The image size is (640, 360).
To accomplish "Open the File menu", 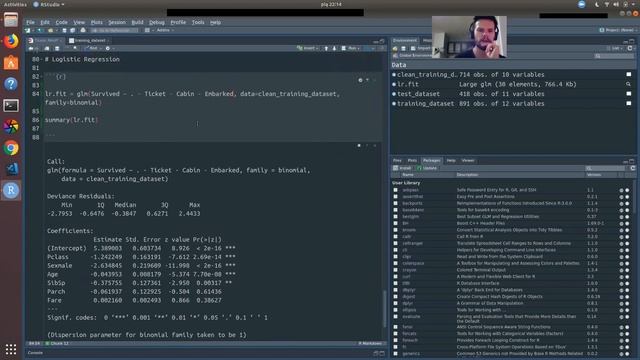I will click(x=31, y=22).
